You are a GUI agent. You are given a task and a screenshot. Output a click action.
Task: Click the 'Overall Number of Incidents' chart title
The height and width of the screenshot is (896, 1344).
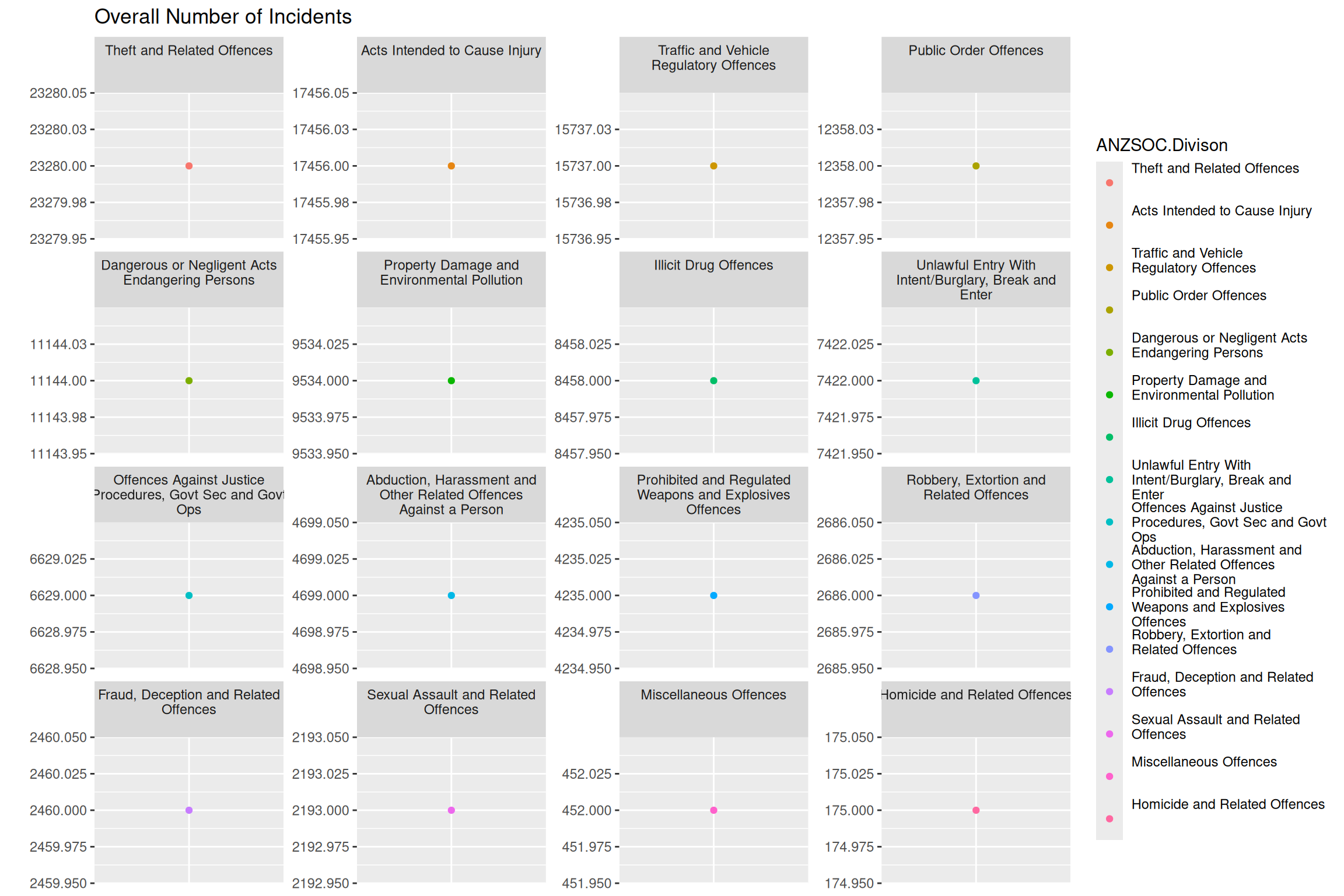223,17
